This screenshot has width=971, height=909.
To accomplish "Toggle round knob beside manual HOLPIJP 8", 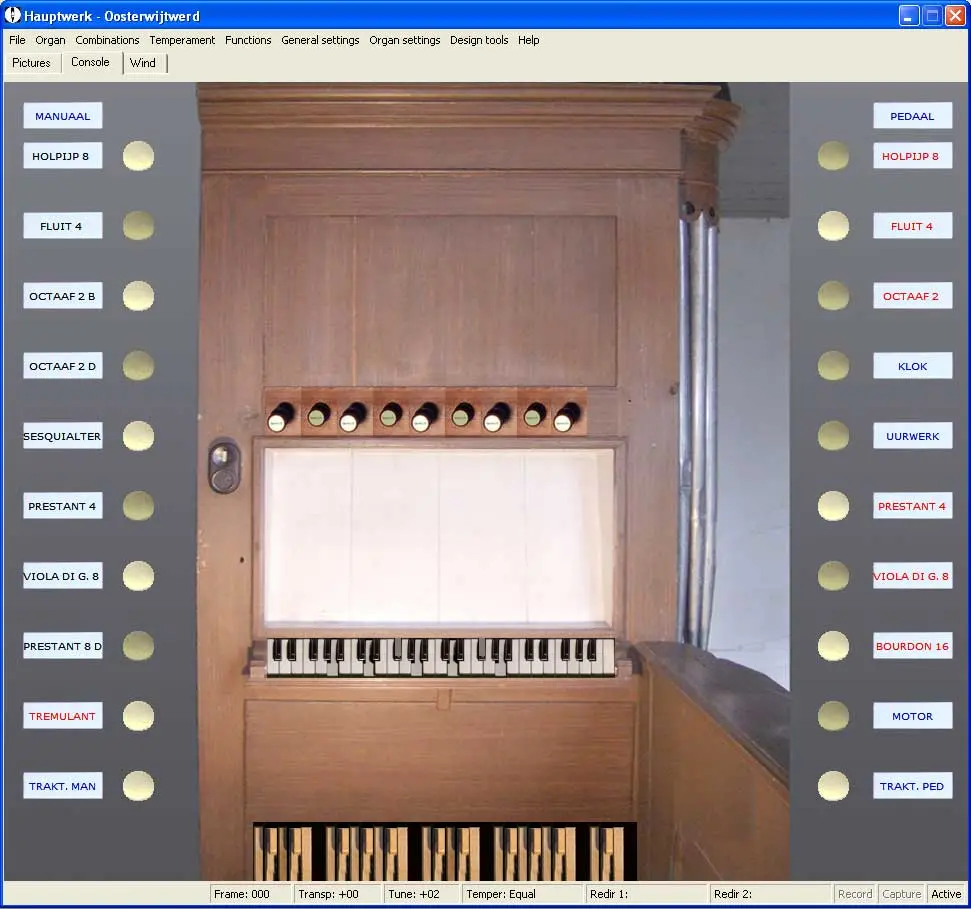I will tap(138, 156).
